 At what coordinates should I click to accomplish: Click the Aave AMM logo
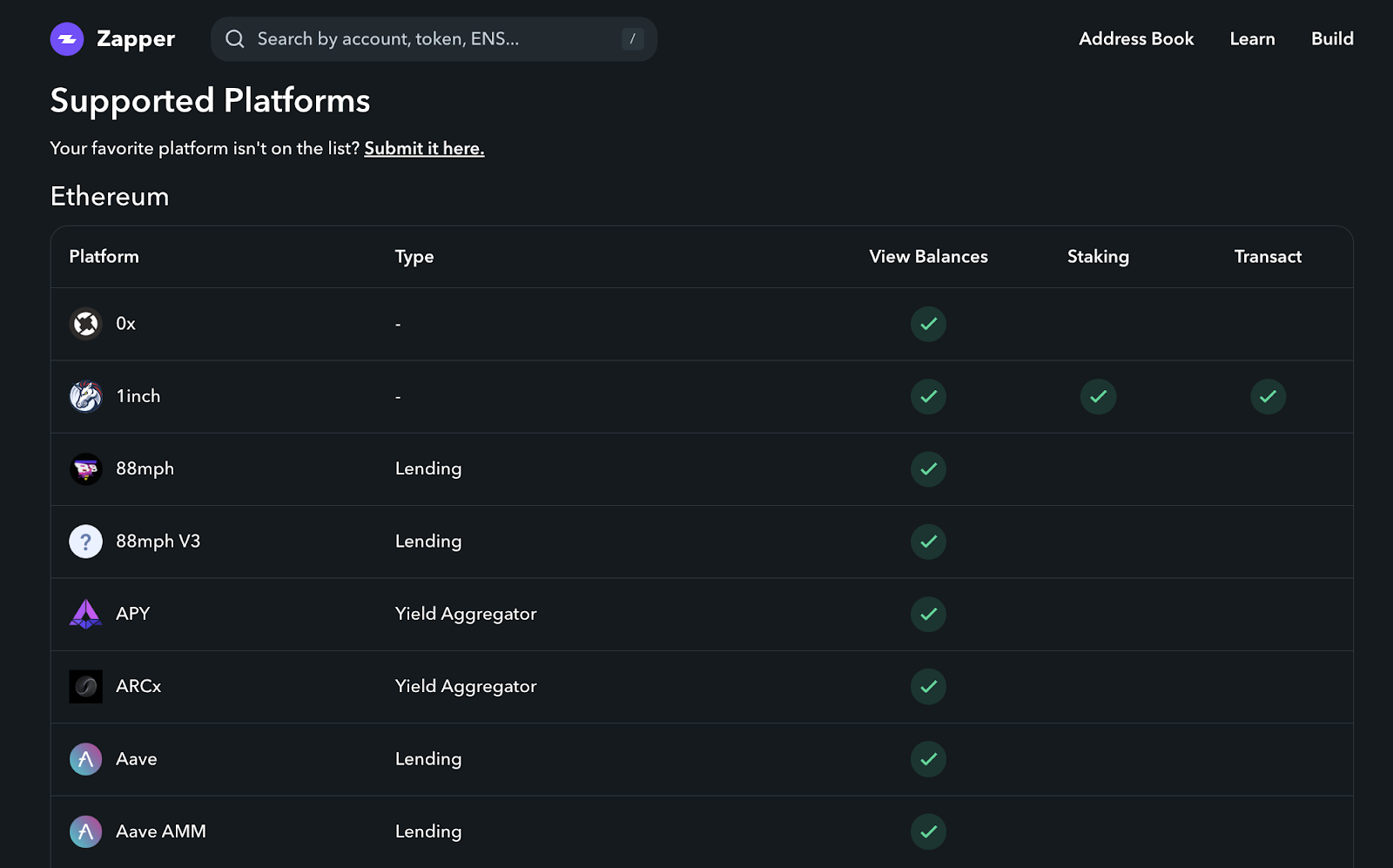pos(85,831)
